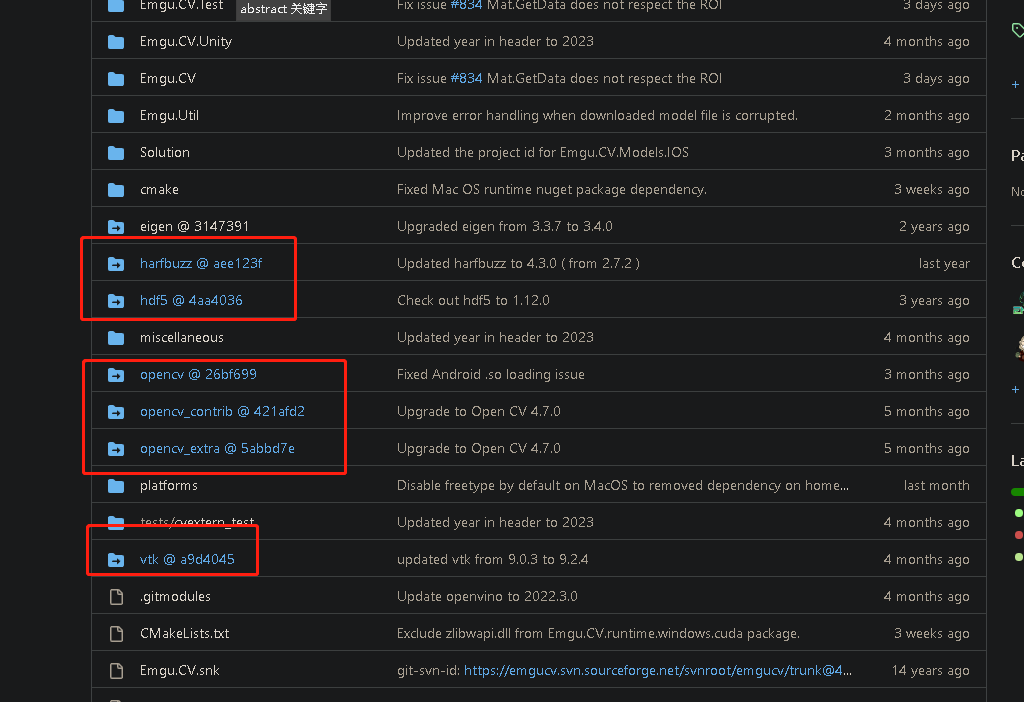Open the miscellaneous folder
Screen dimensions: 1024x702
click(x=182, y=338)
